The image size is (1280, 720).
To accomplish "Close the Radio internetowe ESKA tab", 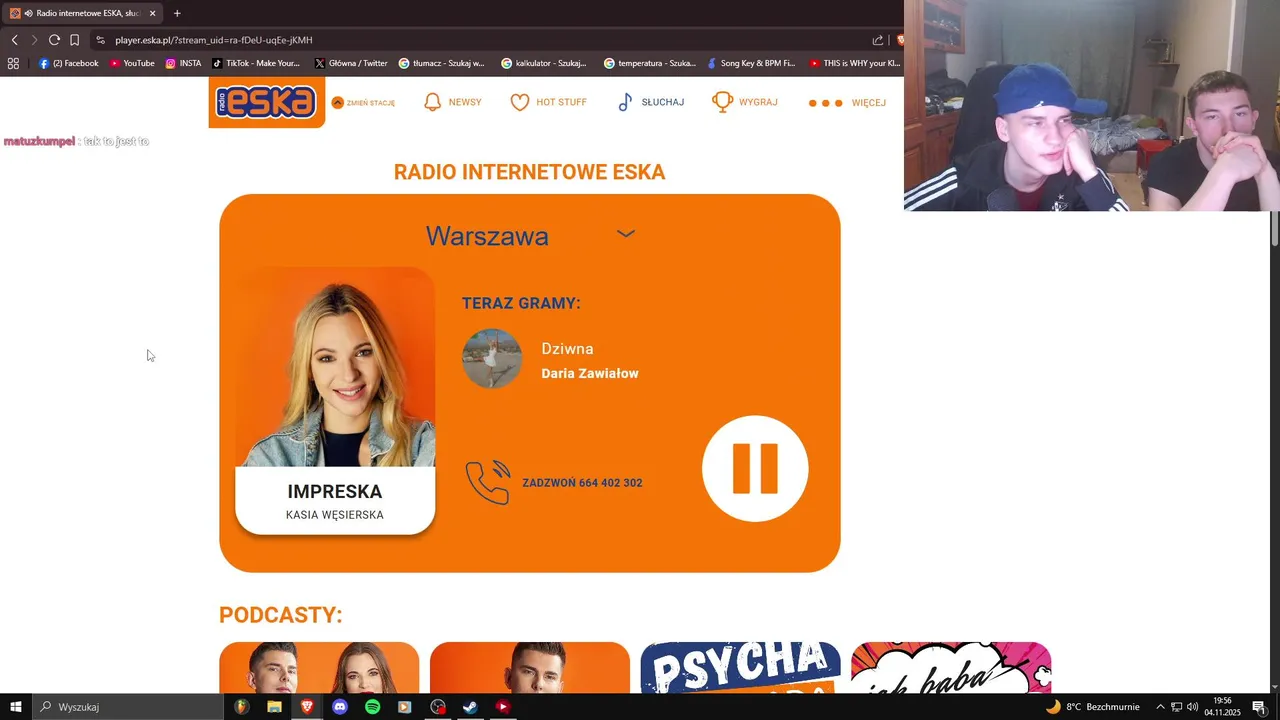I will click(153, 13).
